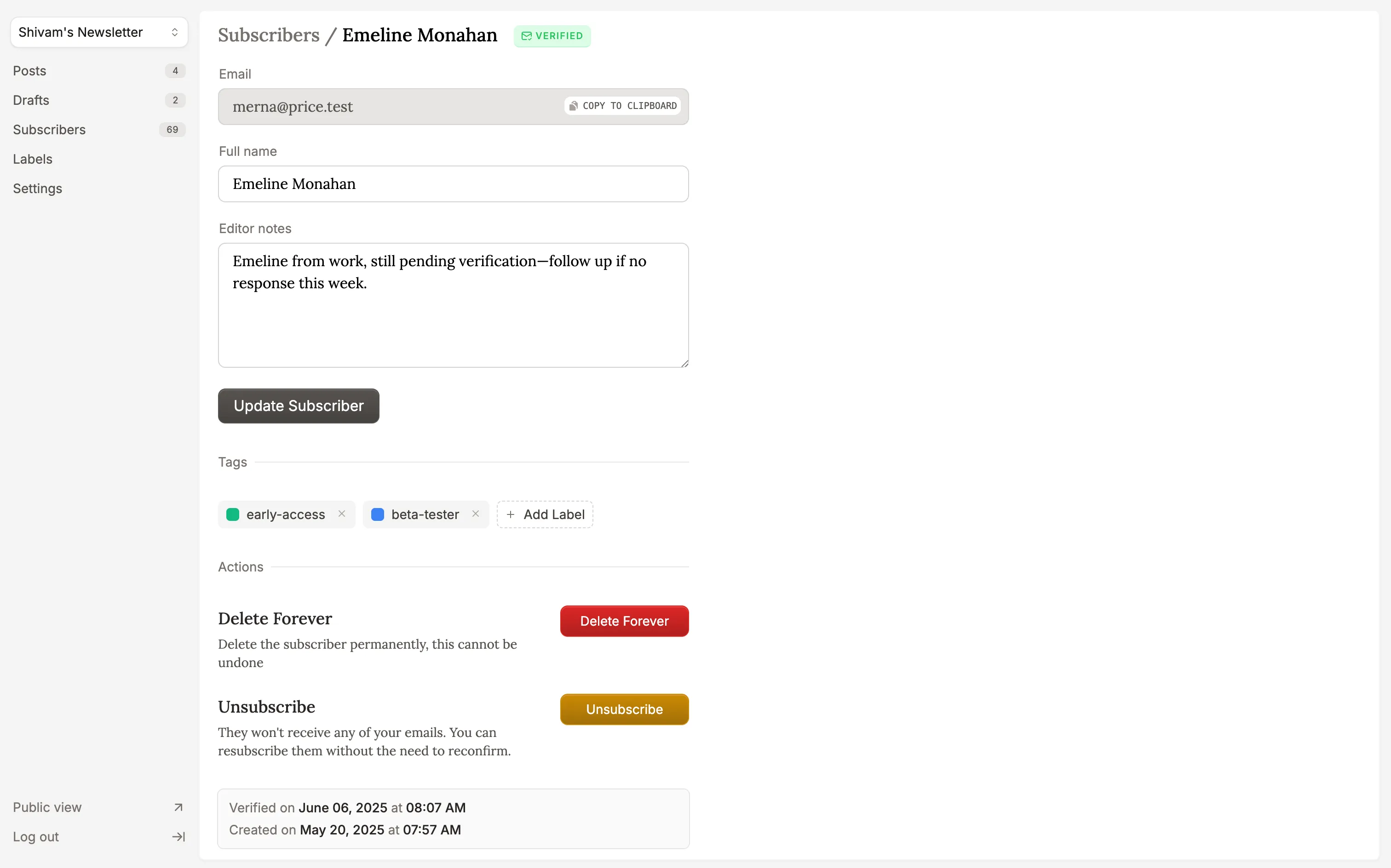The width and height of the screenshot is (1391, 868).
Task: Click the resize handle on Editor notes box
Action: pyautogui.click(x=684, y=362)
